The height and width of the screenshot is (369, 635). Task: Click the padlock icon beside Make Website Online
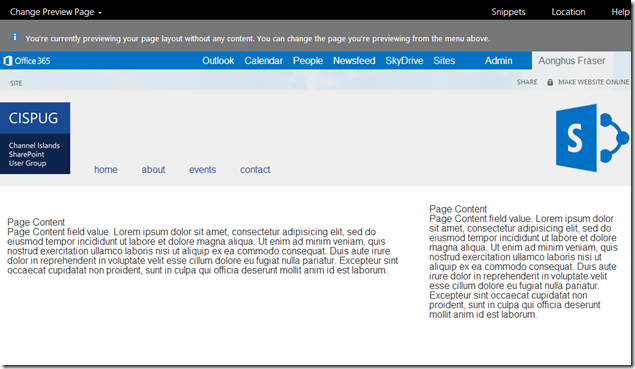pyautogui.click(x=550, y=82)
